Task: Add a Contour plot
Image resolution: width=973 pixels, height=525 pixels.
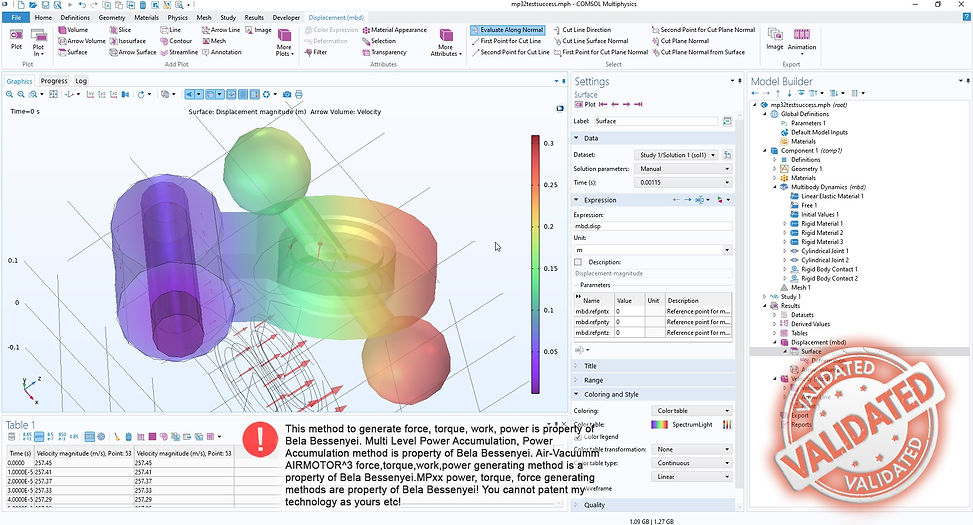Action: point(176,41)
